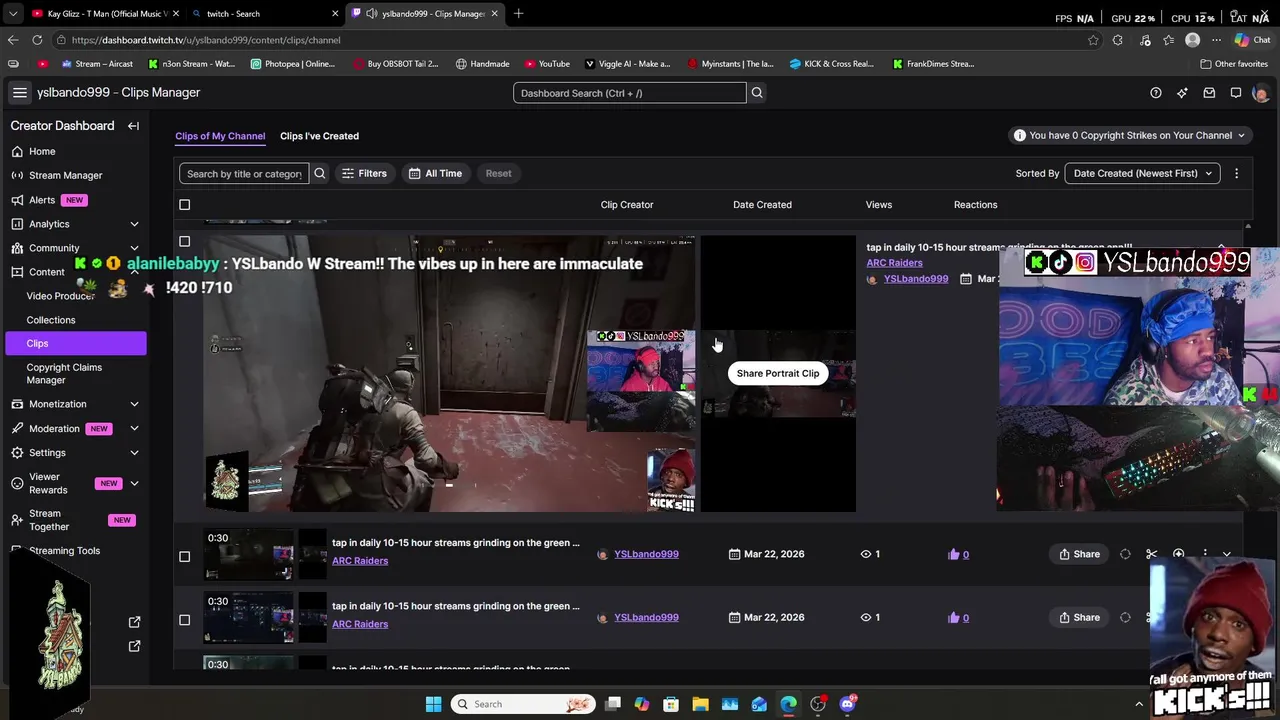1280x720 pixels.
Task: Tick checkbox for second Mar 22 clip row
Action: [184, 620]
